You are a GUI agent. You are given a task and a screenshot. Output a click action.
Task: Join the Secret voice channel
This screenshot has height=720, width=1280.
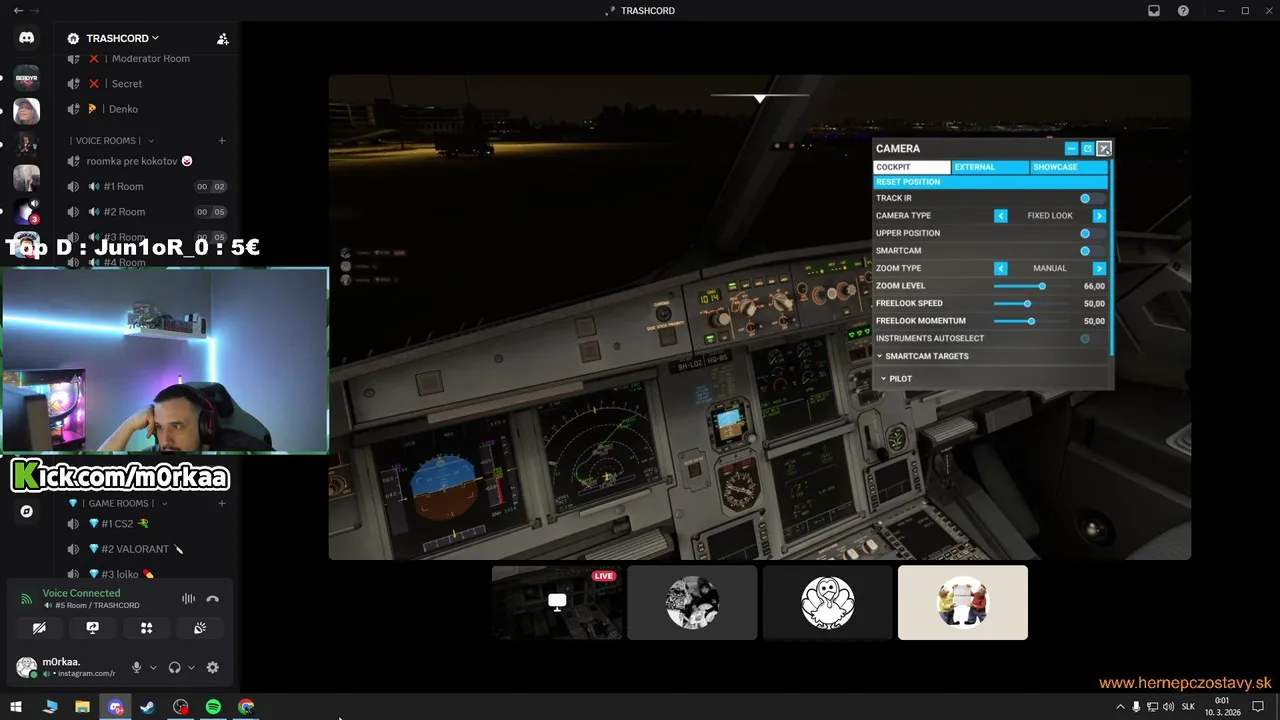[x=147, y=84]
